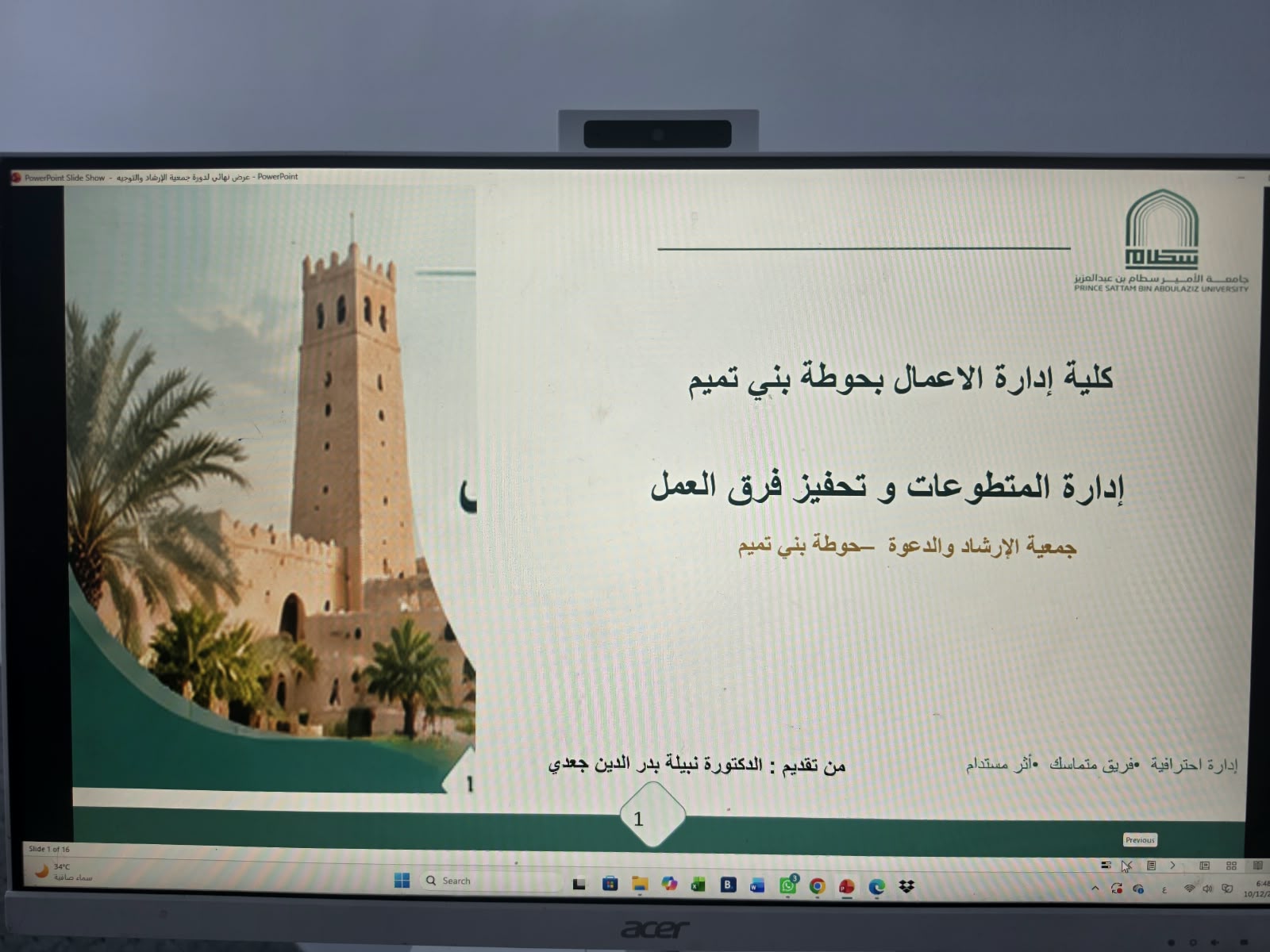Open the slide navigator list icon
1270x952 pixels.
pos(1151,866)
